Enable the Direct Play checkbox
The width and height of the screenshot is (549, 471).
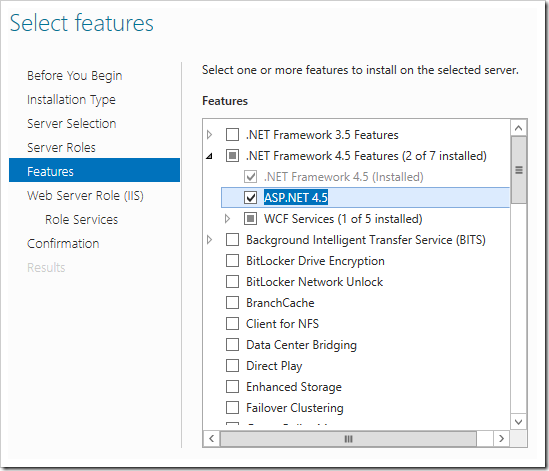(x=232, y=366)
